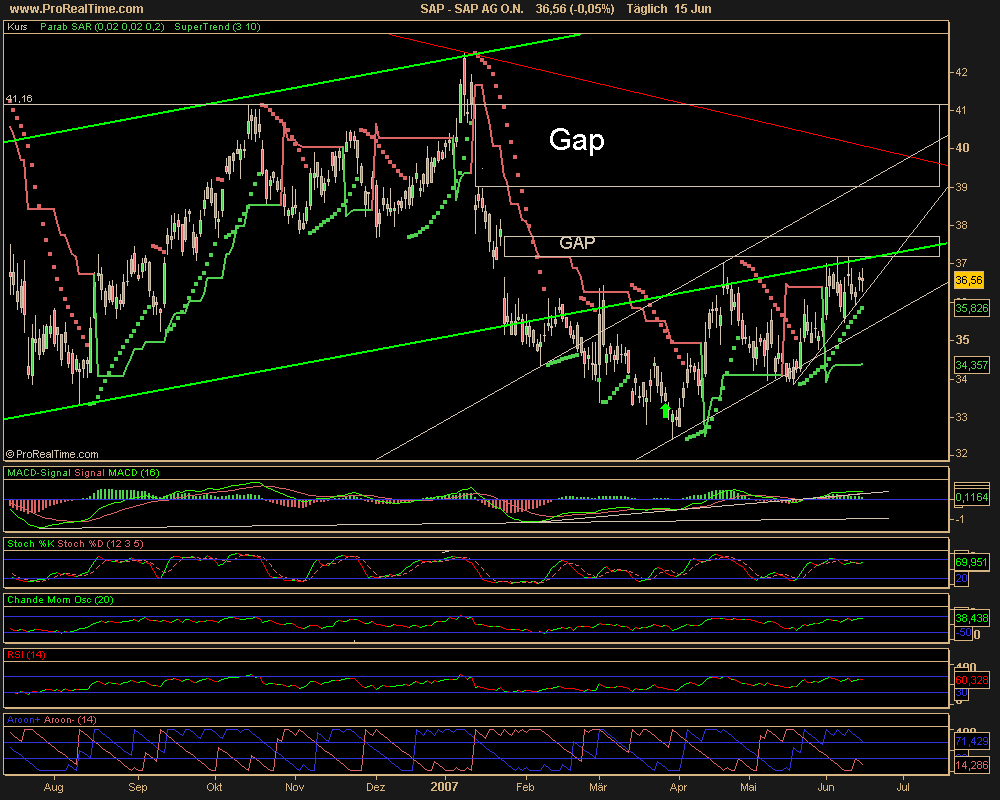This screenshot has height=800, width=1000.
Task: Click the Jun label on time axis
Action: (x=826, y=787)
